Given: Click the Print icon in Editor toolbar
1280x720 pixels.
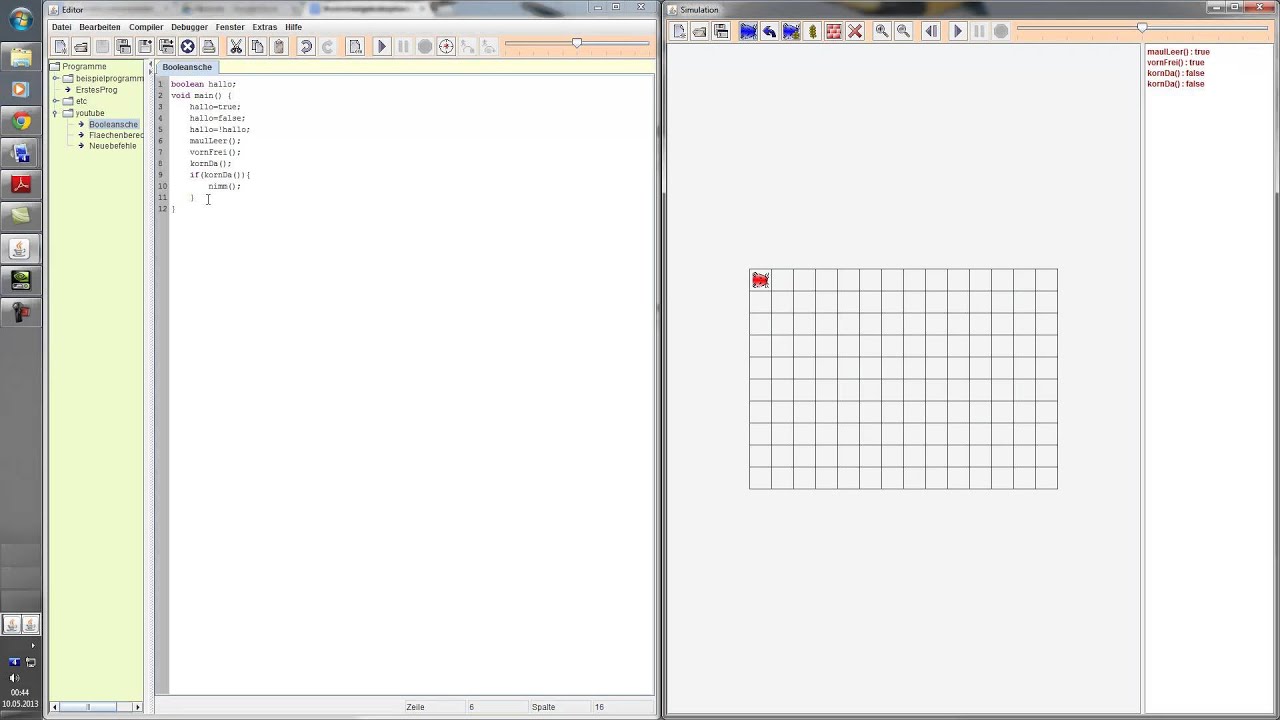Looking at the screenshot, I should point(209,46).
